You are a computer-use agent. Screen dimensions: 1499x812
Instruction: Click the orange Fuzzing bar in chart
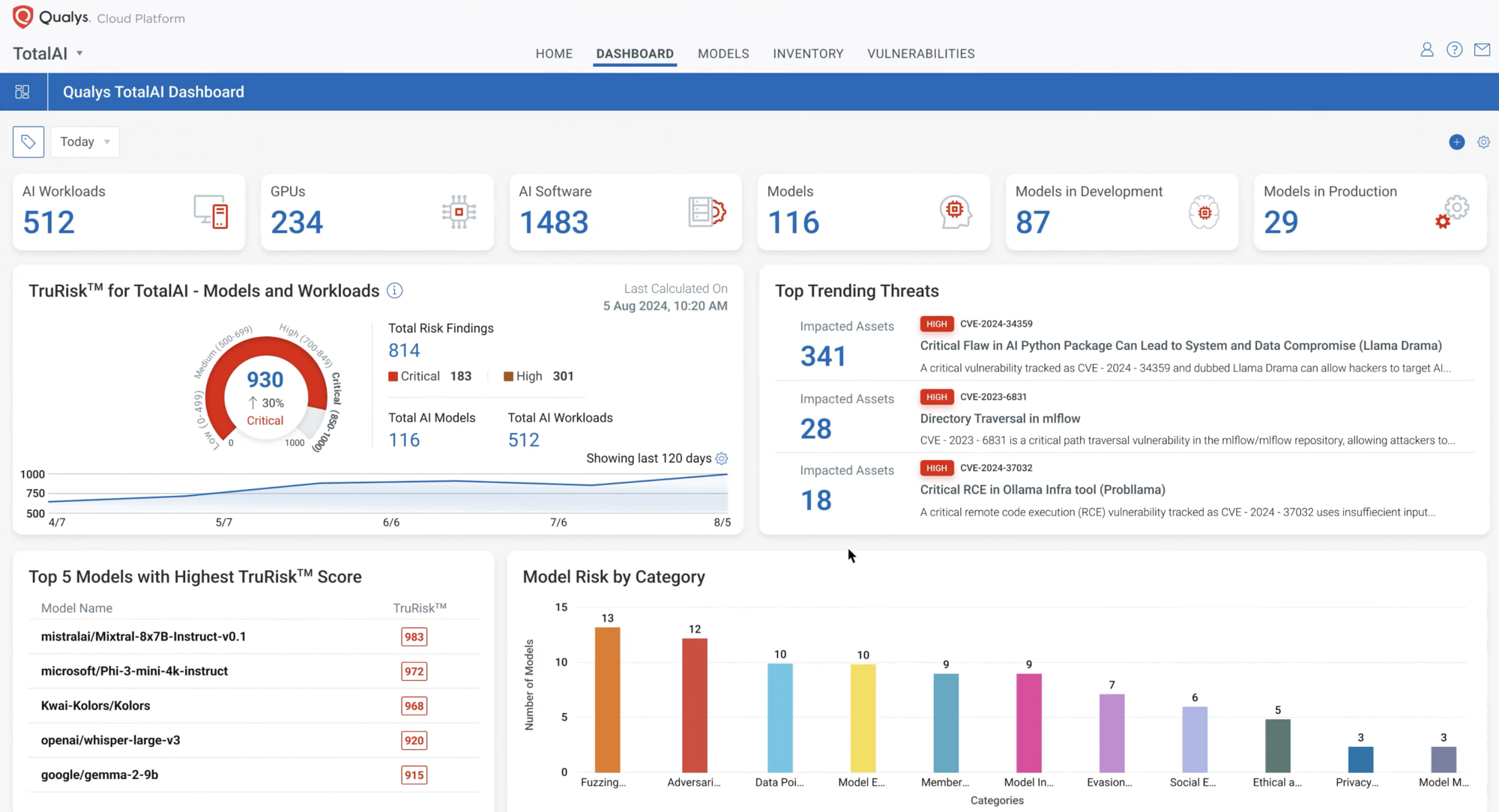point(607,698)
